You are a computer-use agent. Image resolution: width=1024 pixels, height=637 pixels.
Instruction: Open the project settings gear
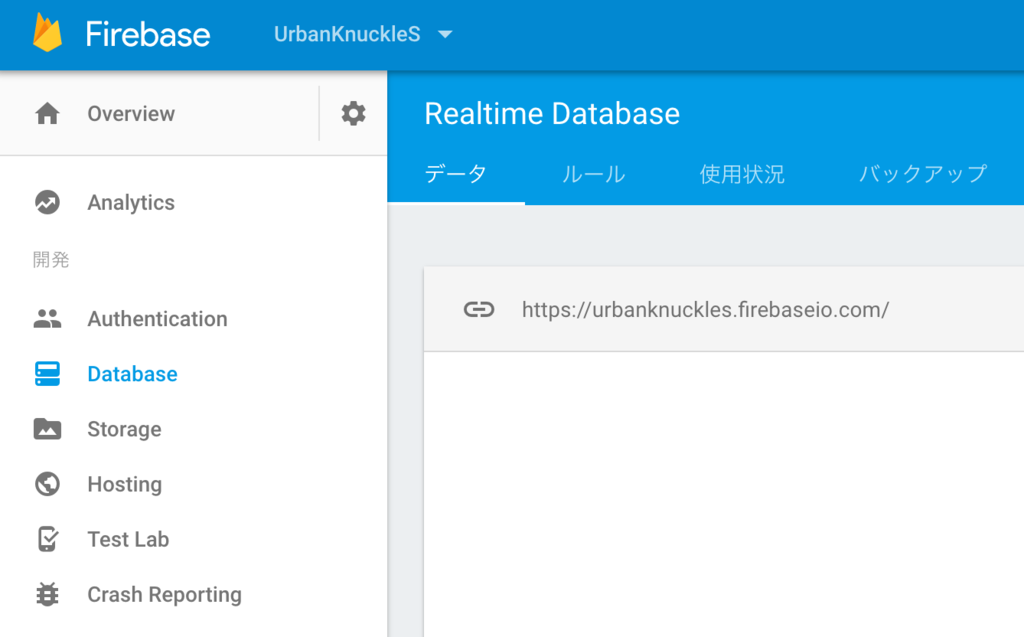(x=352, y=113)
